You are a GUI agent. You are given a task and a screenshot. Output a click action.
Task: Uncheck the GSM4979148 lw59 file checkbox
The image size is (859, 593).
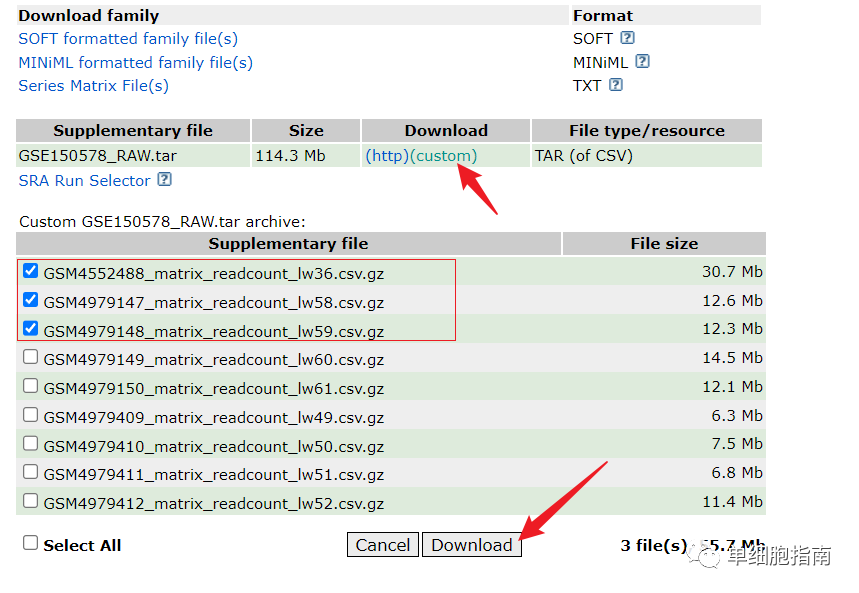coord(31,328)
